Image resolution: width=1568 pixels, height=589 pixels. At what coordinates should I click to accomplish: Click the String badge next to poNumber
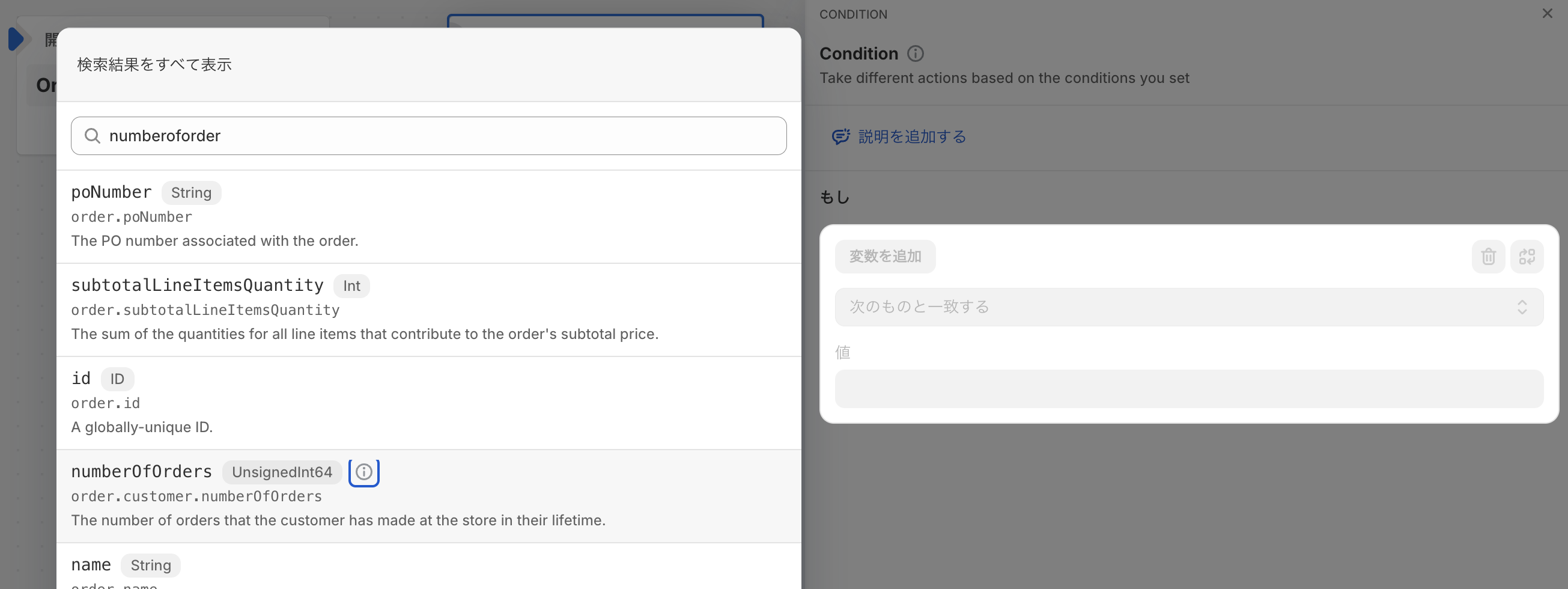coord(191,192)
